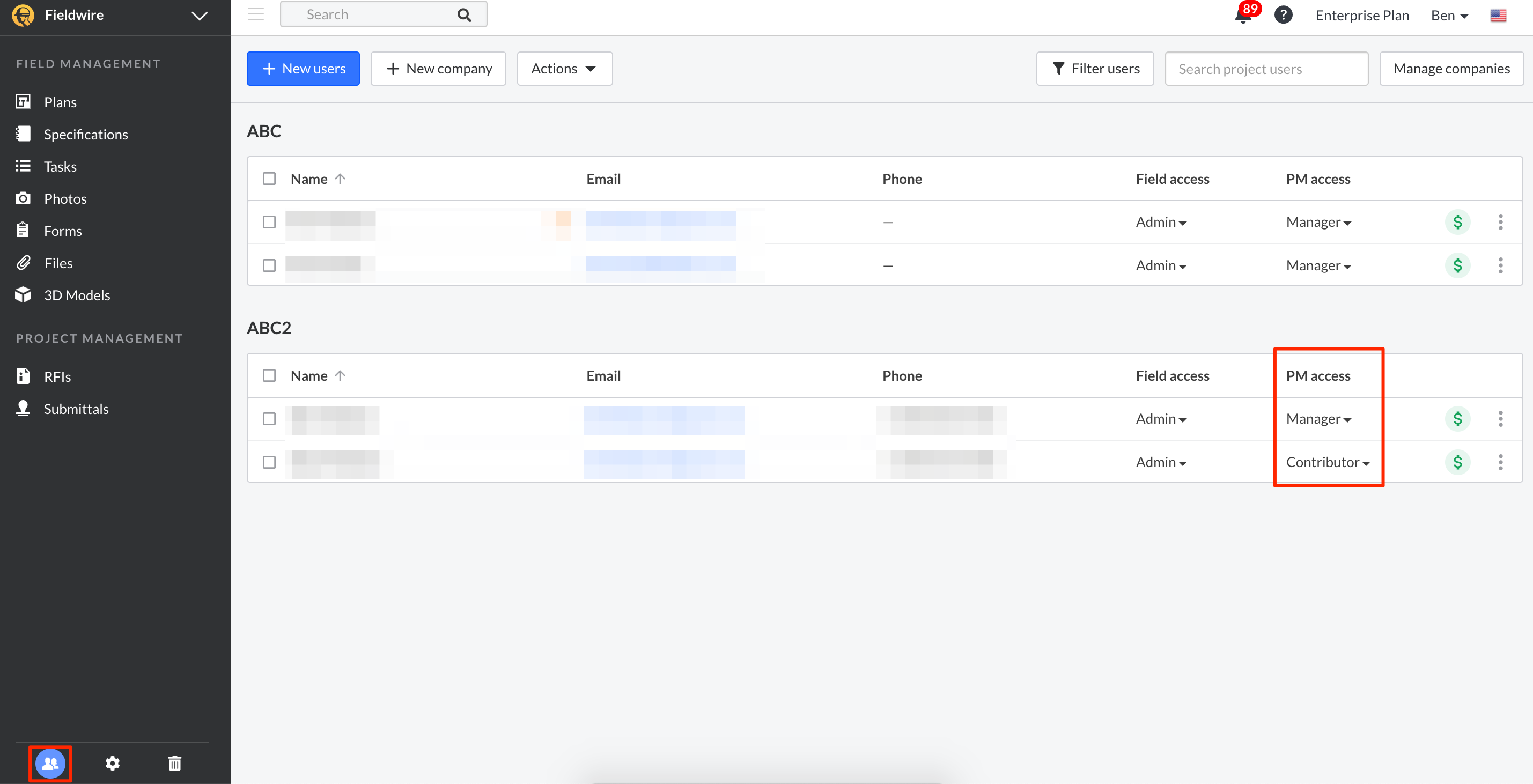Check the first ABC user row

point(269,222)
